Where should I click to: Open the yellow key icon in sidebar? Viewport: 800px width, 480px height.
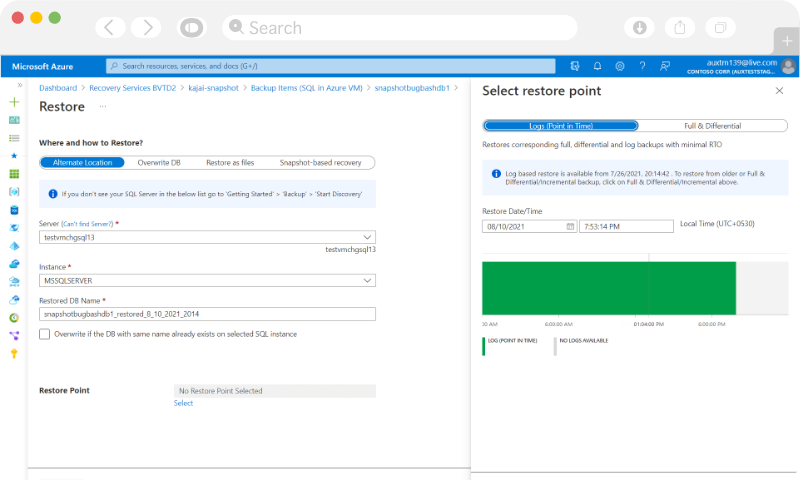[14, 353]
